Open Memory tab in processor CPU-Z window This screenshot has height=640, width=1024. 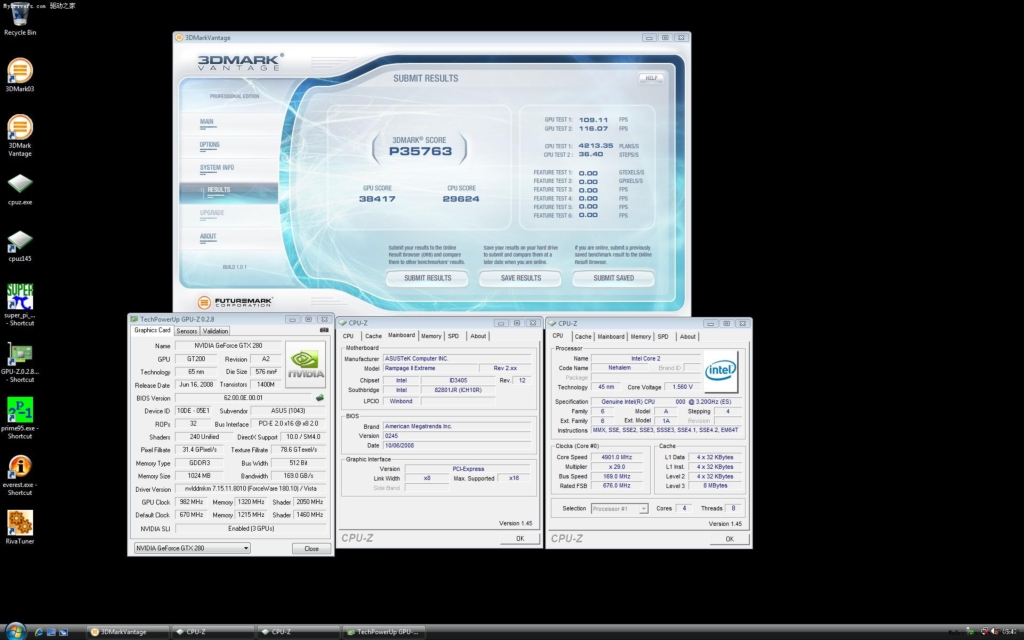tap(641, 336)
